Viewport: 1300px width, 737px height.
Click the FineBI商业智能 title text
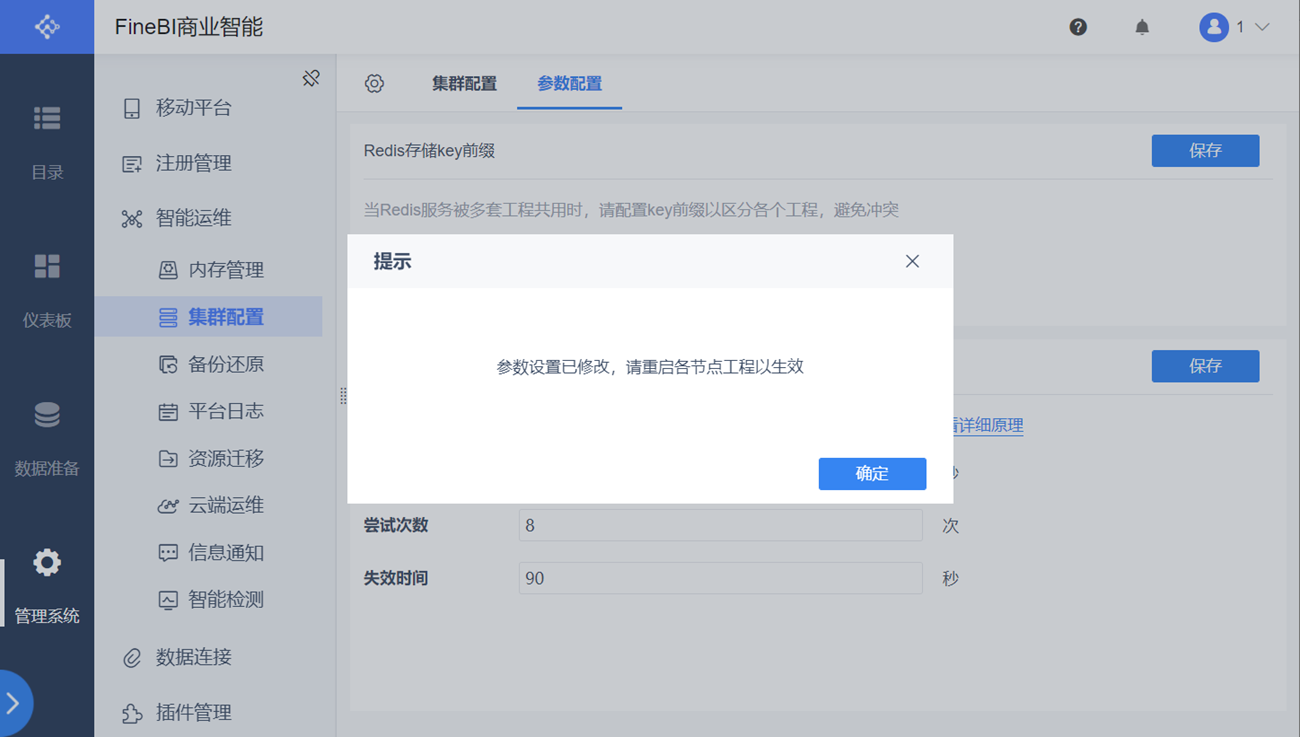(x=189, y=27)
